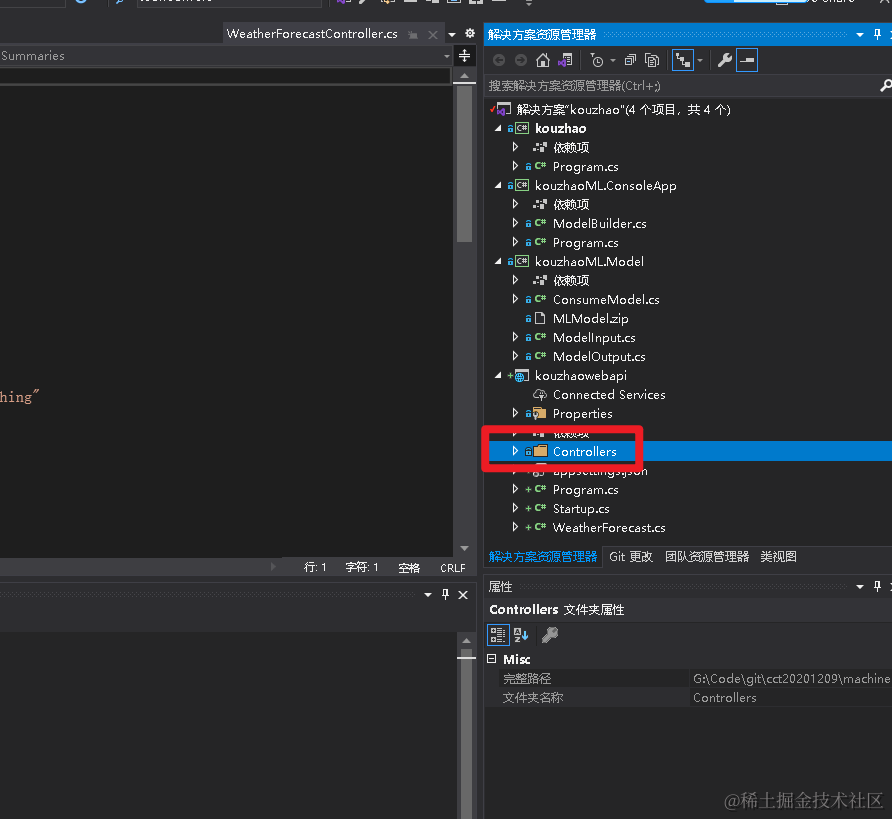Click the editor tab settings gear icon

pyautogui.click(x=470, y=34)
